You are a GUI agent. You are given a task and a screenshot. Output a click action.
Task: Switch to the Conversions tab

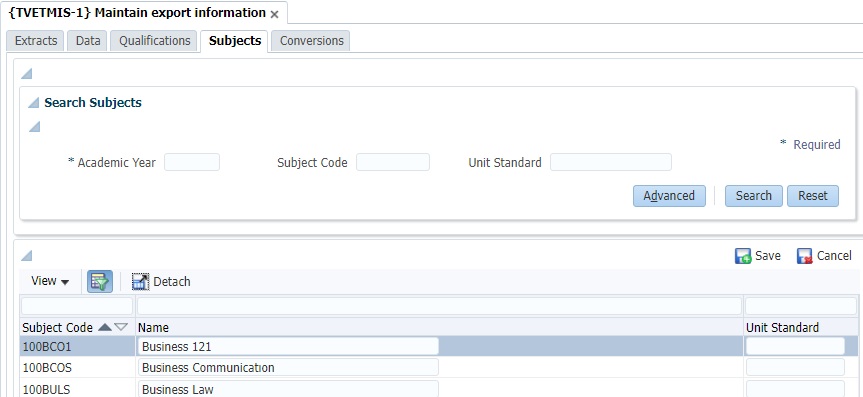tap(312, 41)
